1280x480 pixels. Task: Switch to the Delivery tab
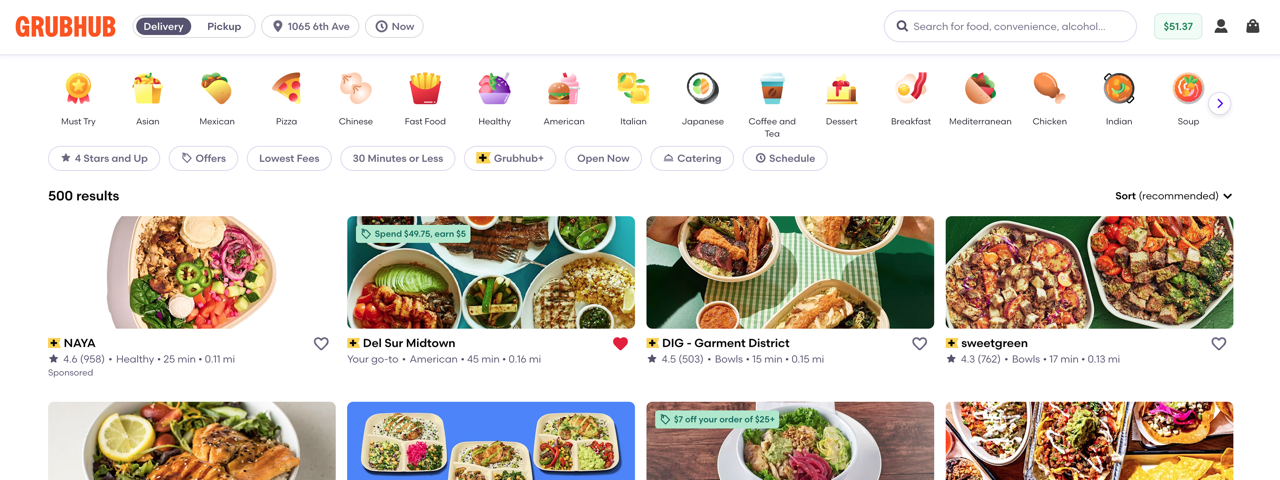point(163,27)
